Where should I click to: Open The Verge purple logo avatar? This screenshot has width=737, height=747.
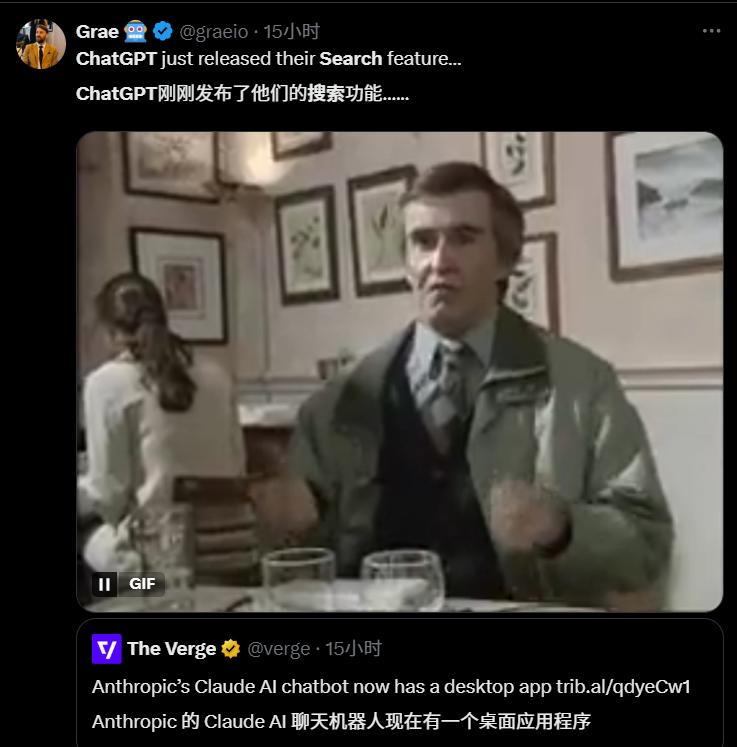click(107, 648)
